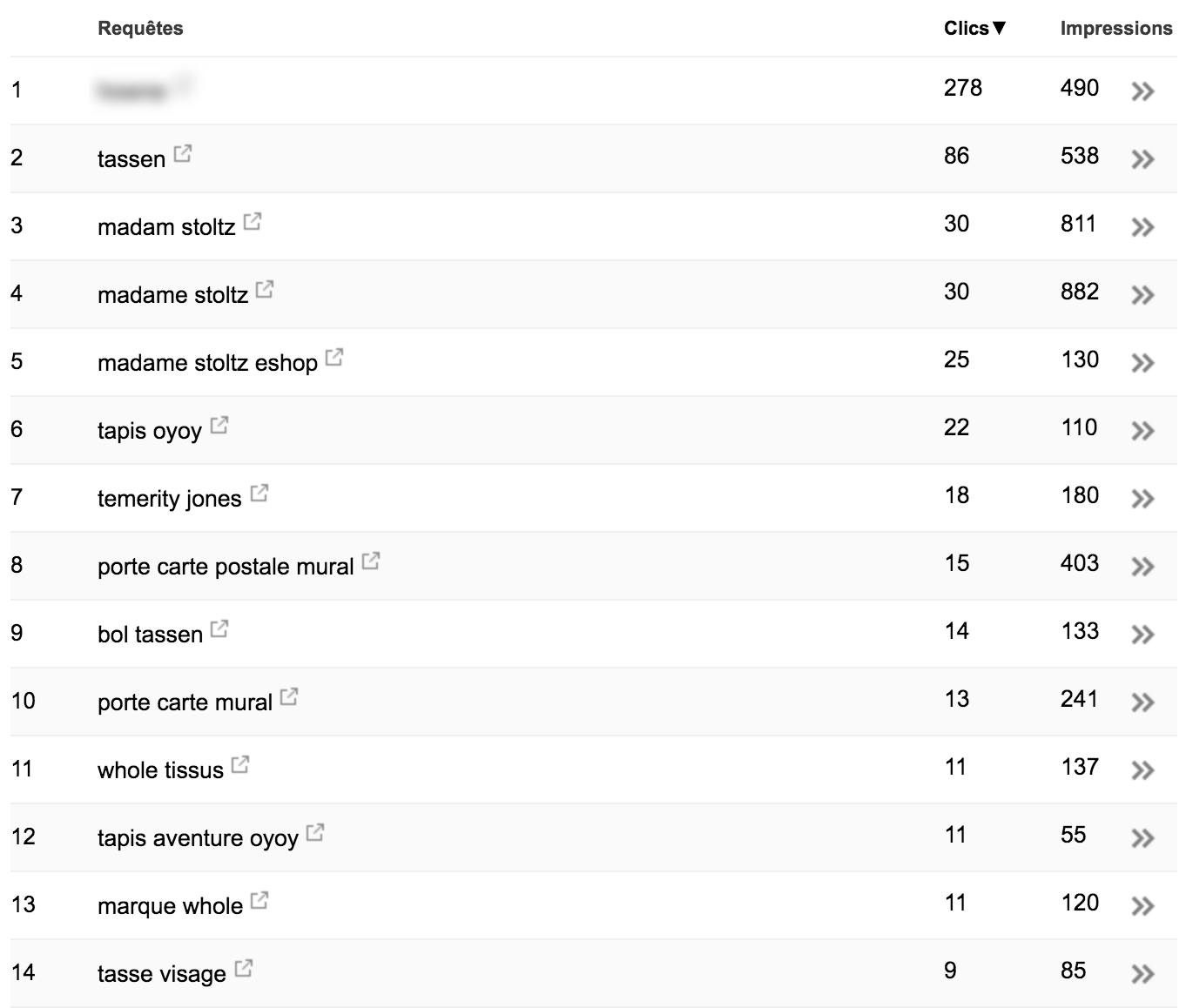This screenshot has width=1186, height=1008.
Task: Open external link icon beside tasse visage
Action: (x=244, y=969)
